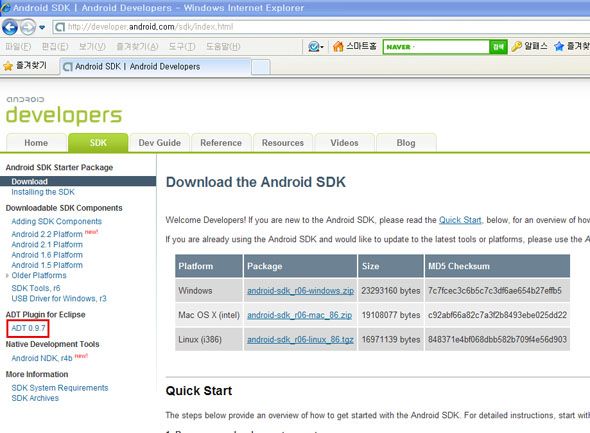Open USB Driver for Windows, r3
This screenshot has width=590, height=433.
coord(59,298)
